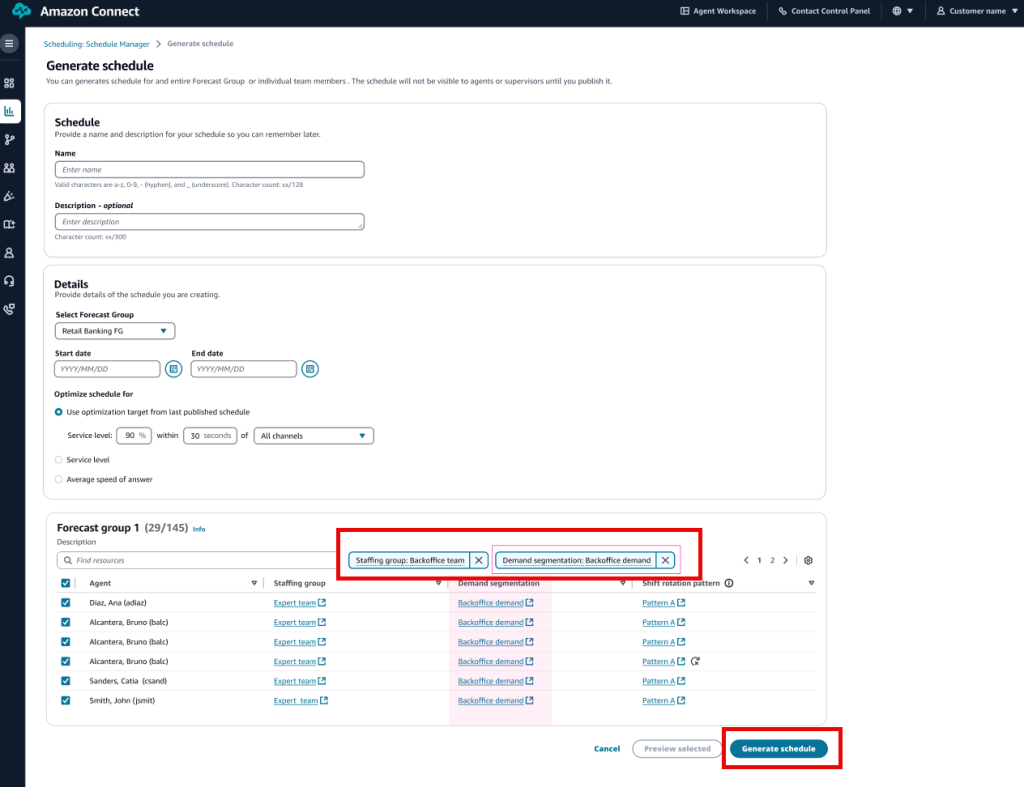
Task: Click Sanders, Catia (csand) agent name
Action: click(x=128, y=681)
